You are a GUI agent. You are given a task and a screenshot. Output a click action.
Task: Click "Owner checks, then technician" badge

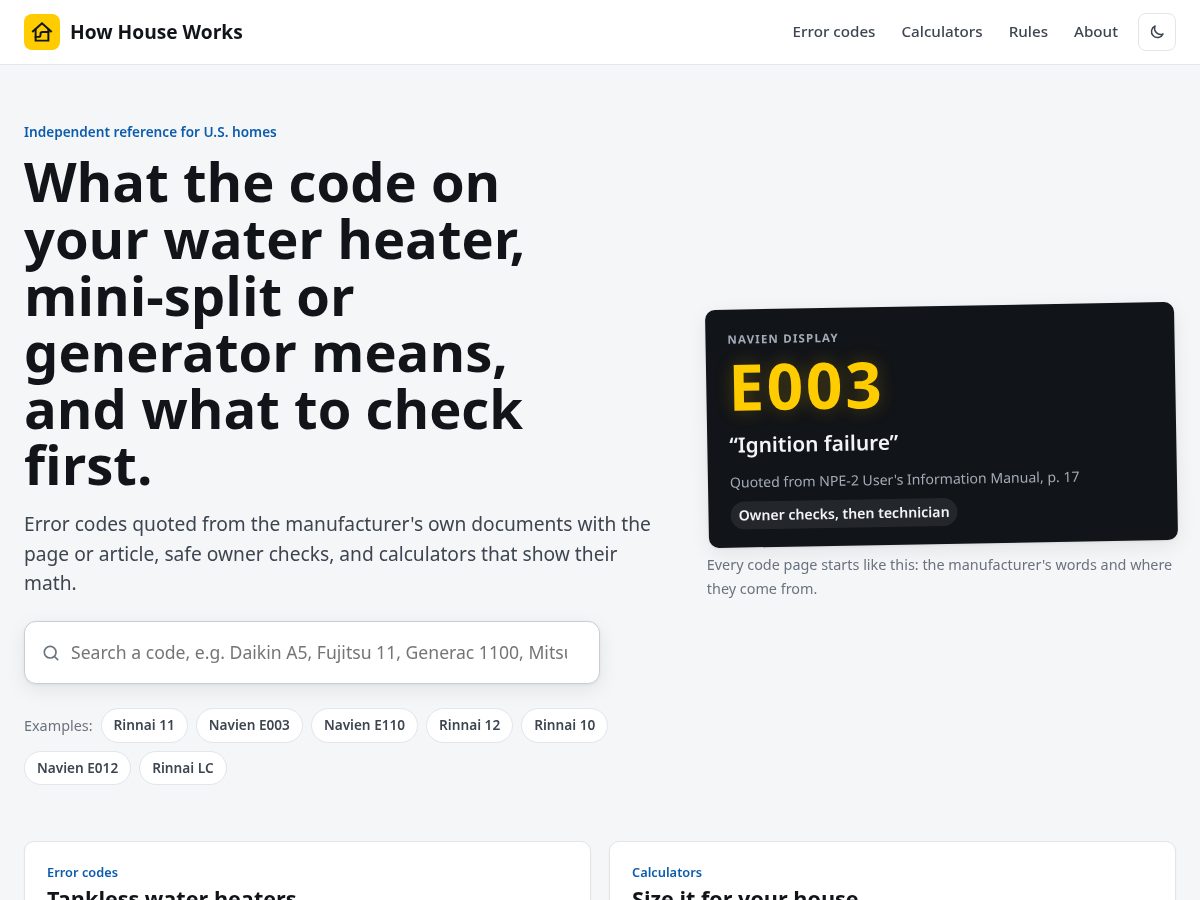click(x=844, y=513)
